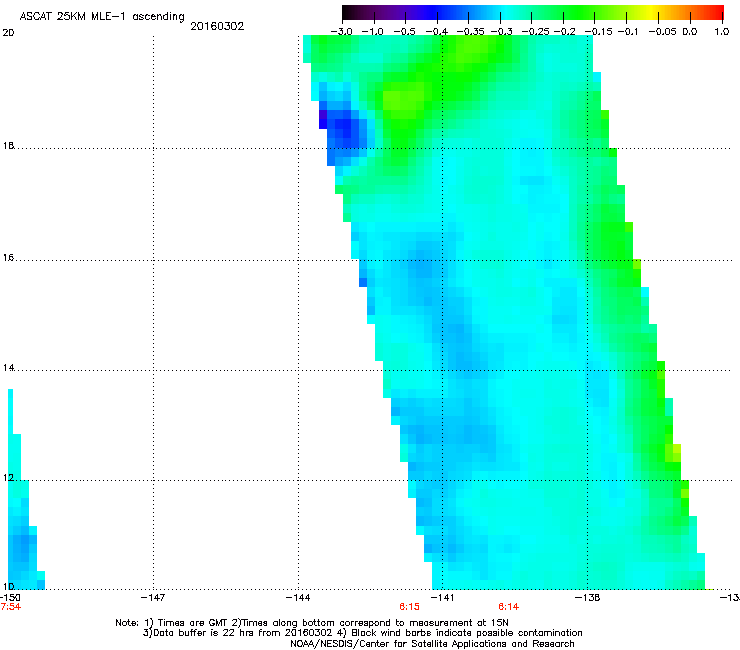Viewport: 740px width, 650px height.
Task: Select the 20160302 date under the title
Action: pyautogui.click(x=217, y=26)
